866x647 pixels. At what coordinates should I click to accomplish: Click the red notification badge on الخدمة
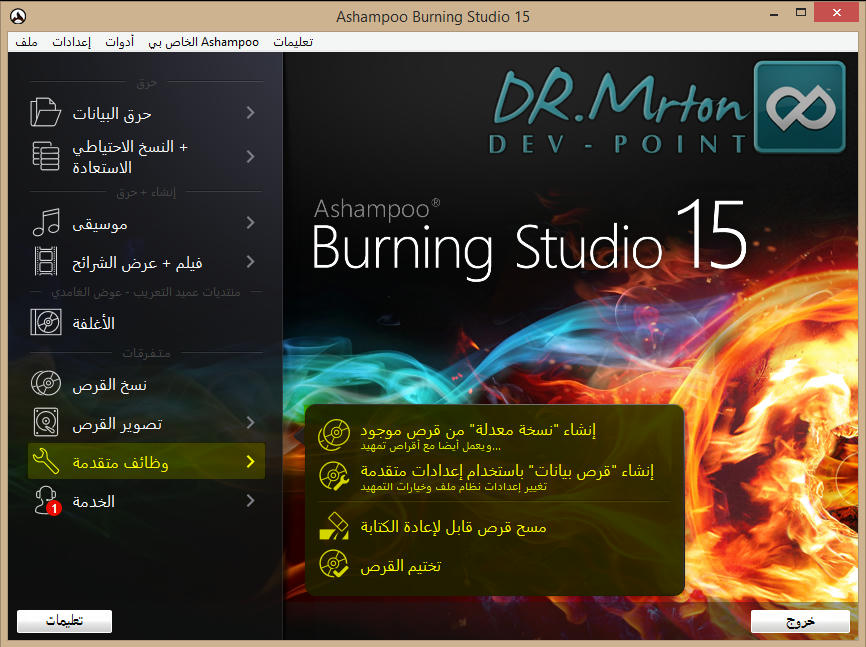coord(54,508)
